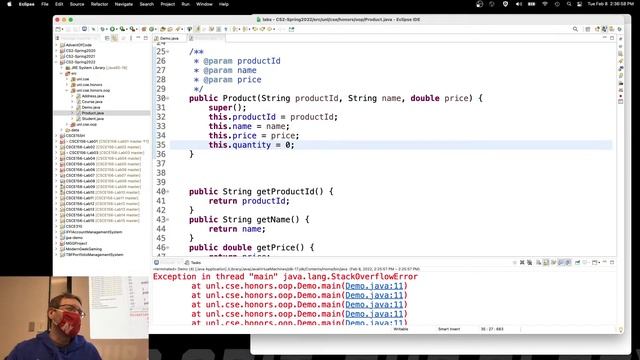Click the macOS Spotlight search icon

[569, 4]
